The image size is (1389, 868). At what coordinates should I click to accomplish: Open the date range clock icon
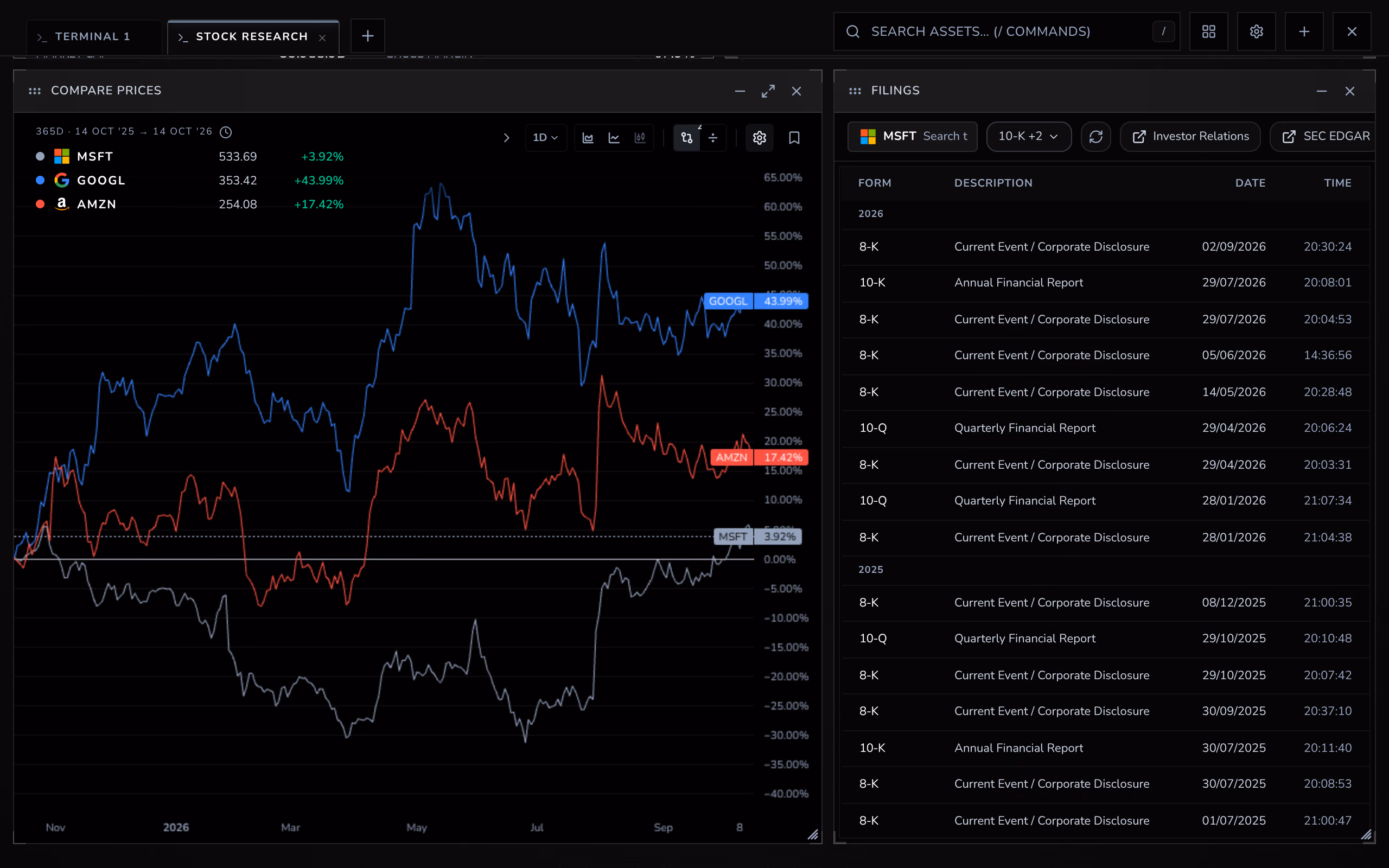click(x=226, y=132)
